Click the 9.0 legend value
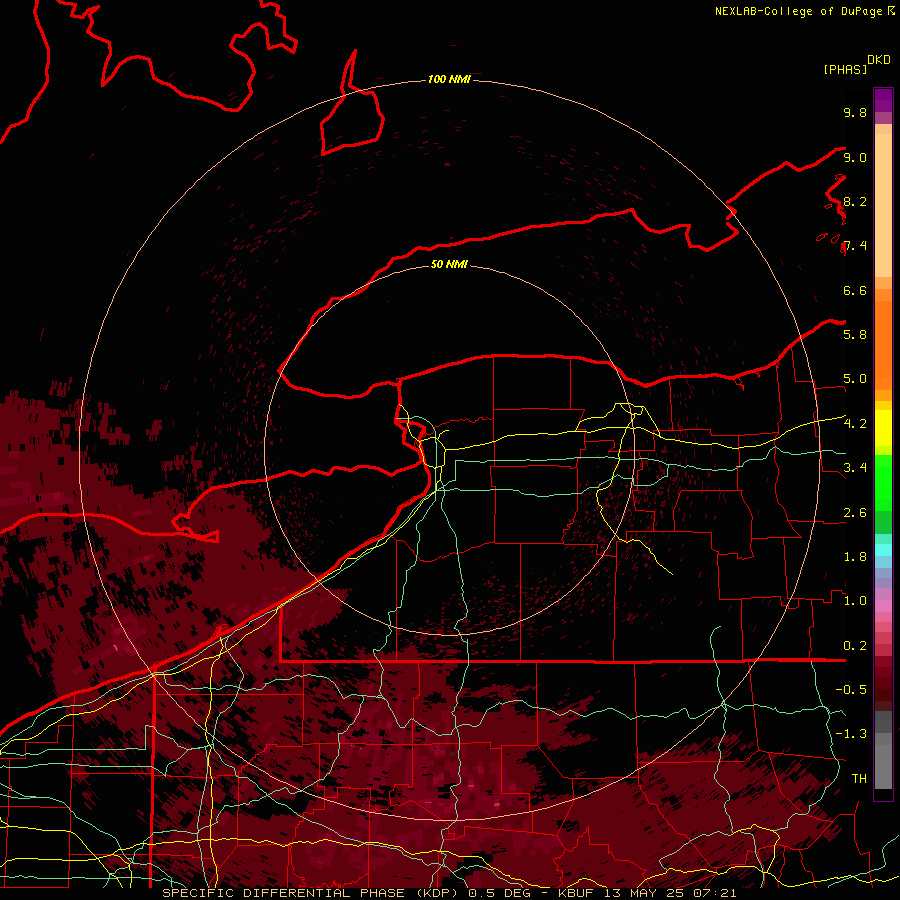 tap(855, 157)
